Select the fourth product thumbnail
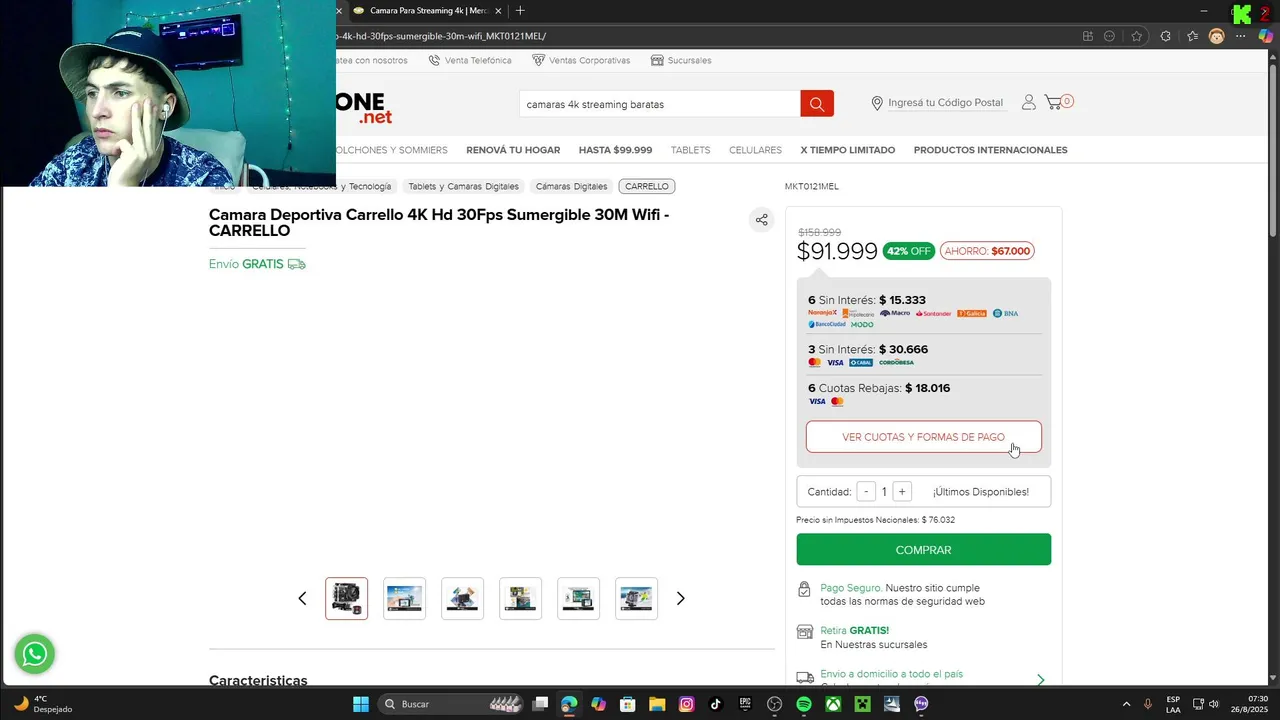Viewport: 1280px width, 720px height. [520, 598]
